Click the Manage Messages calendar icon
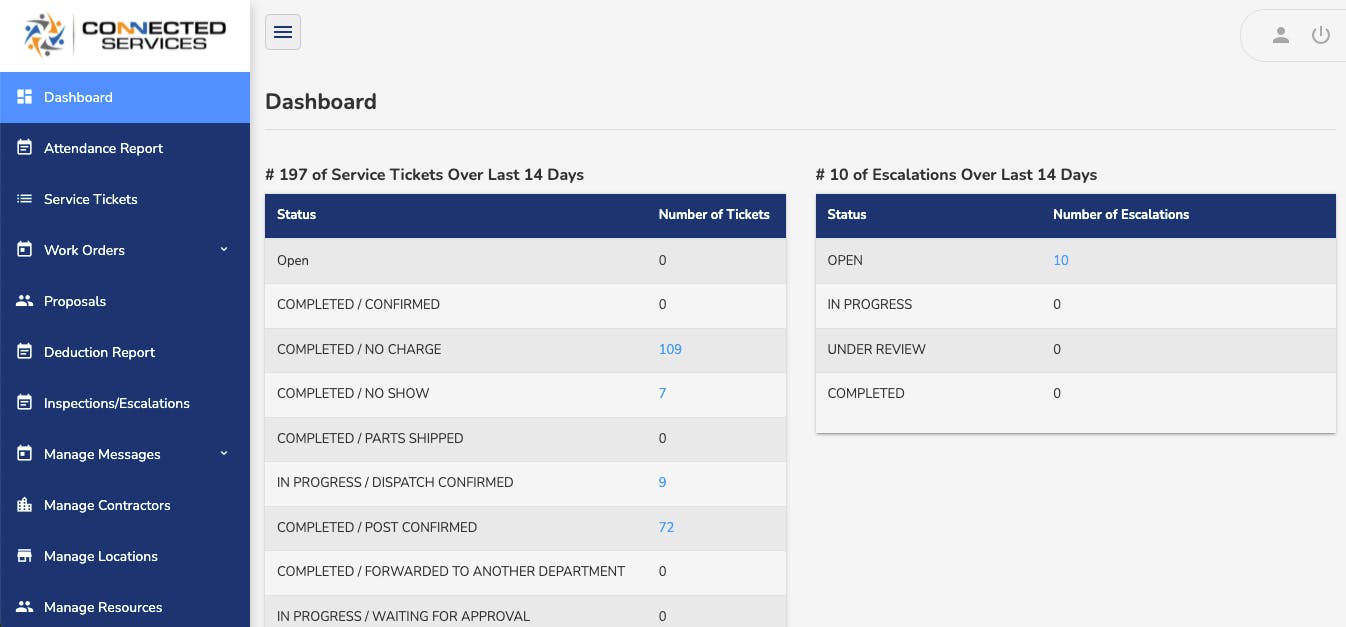This screenshot has height=627, width=1346. 25,454
